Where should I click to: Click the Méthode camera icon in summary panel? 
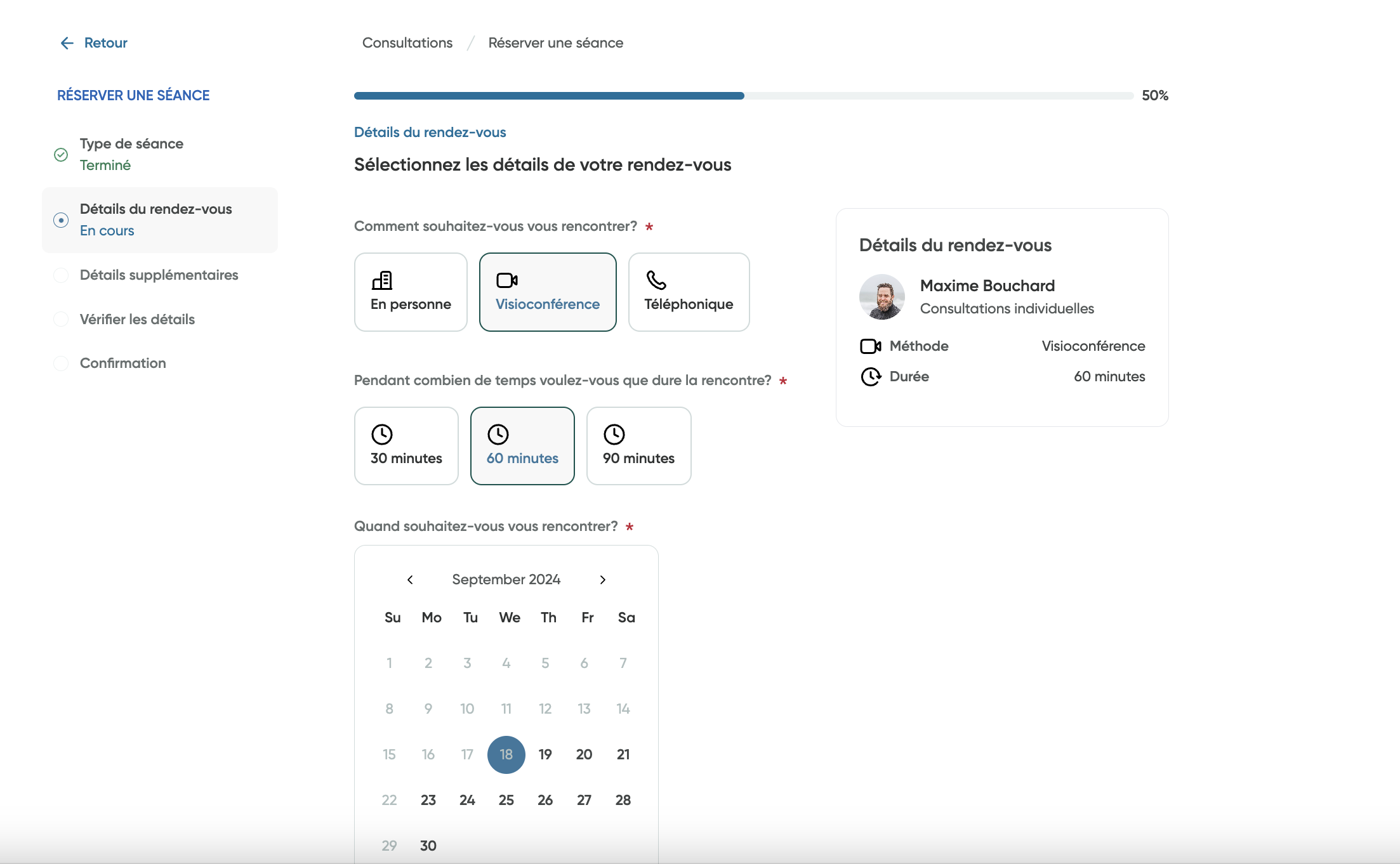[x=870, y=346]
